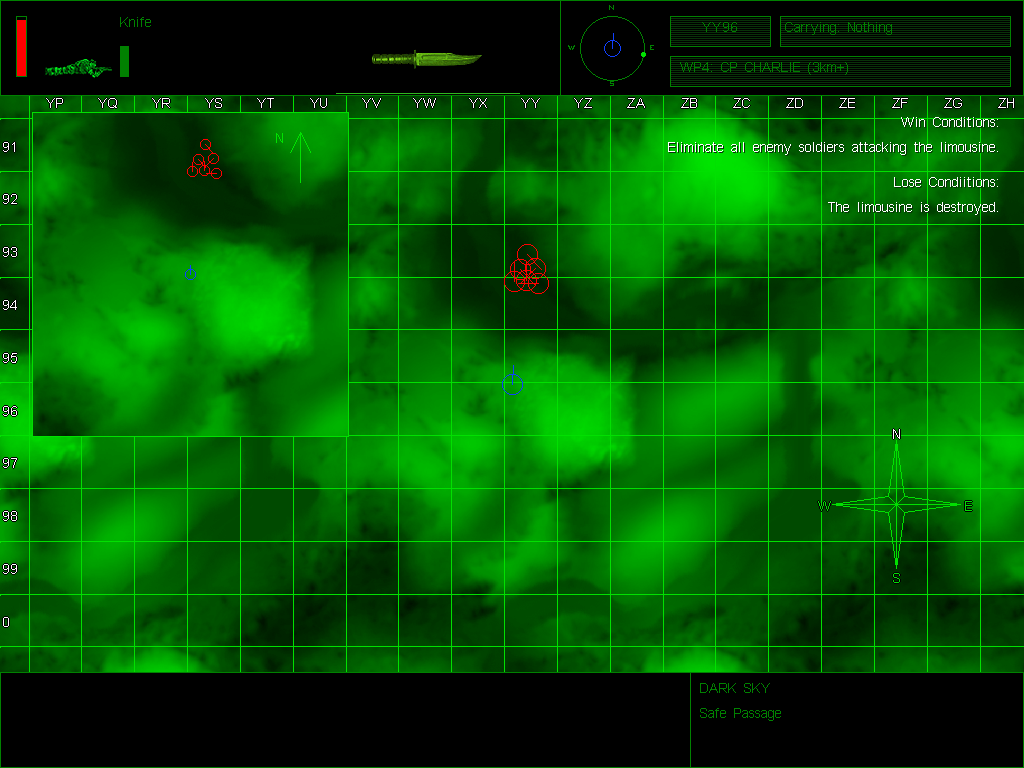Select the red enemy cluster on main map
1024x768 pixels.
pos(526,269)
